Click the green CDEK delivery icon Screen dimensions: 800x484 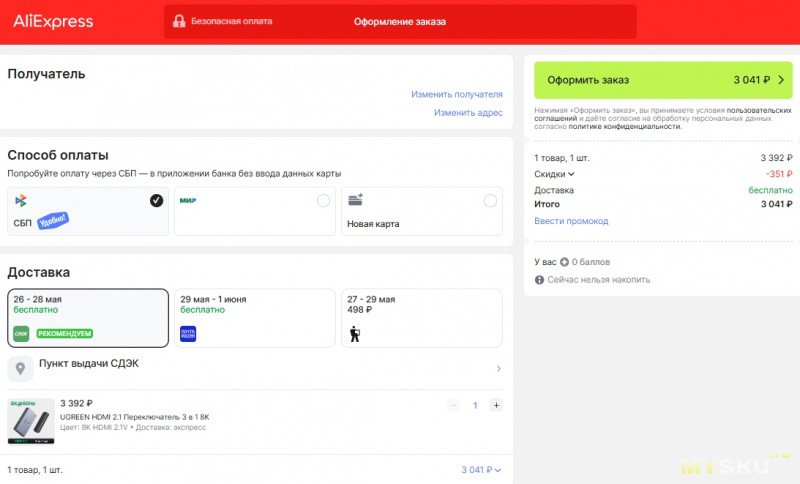click(x=21, y=334)
